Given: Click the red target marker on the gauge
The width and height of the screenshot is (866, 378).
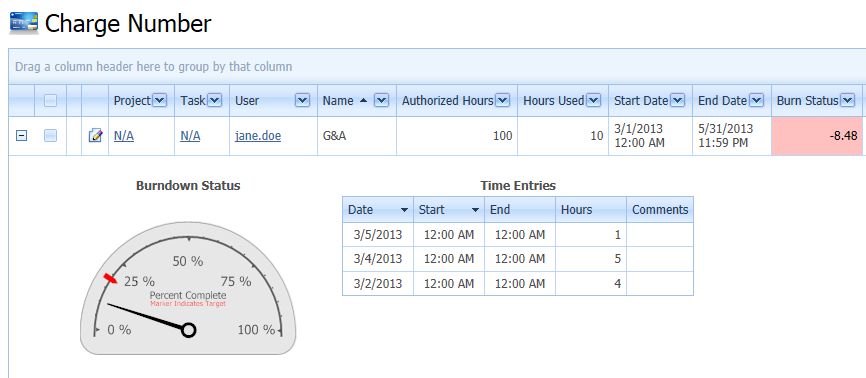Looking at the screenshot, I should coord(110,279).
